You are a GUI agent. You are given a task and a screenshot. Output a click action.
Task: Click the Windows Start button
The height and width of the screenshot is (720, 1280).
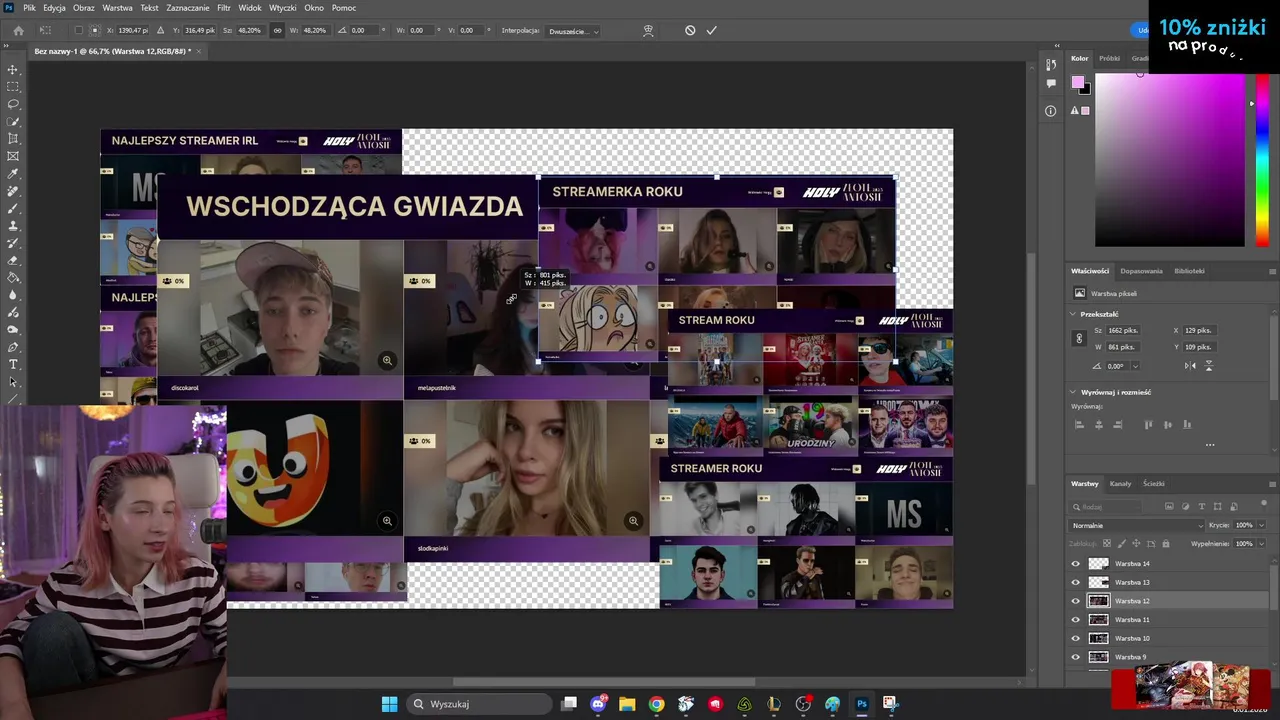pyautogui.click(x=389, y=704)
